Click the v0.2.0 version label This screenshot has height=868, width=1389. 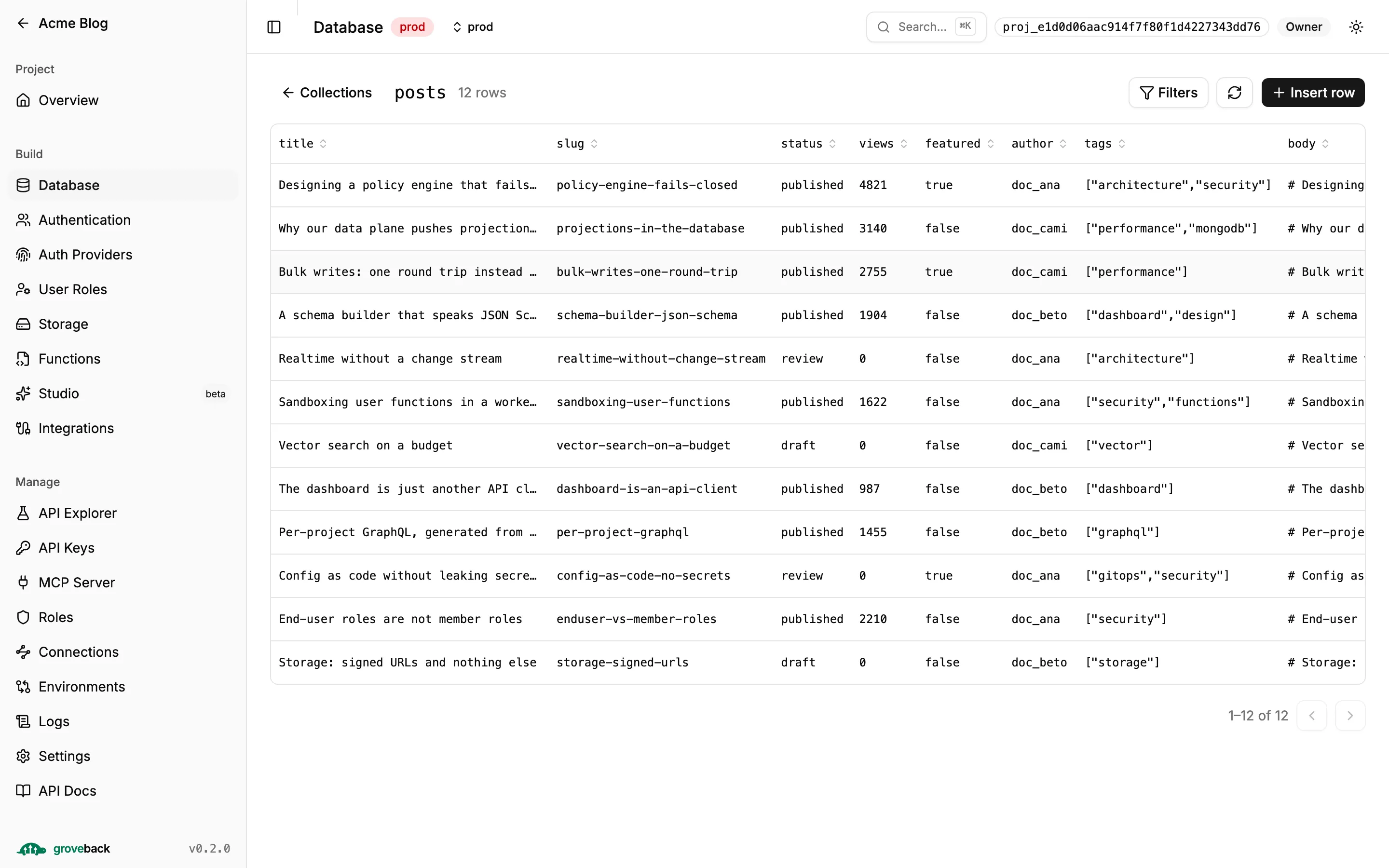click(x=209, y=849)
